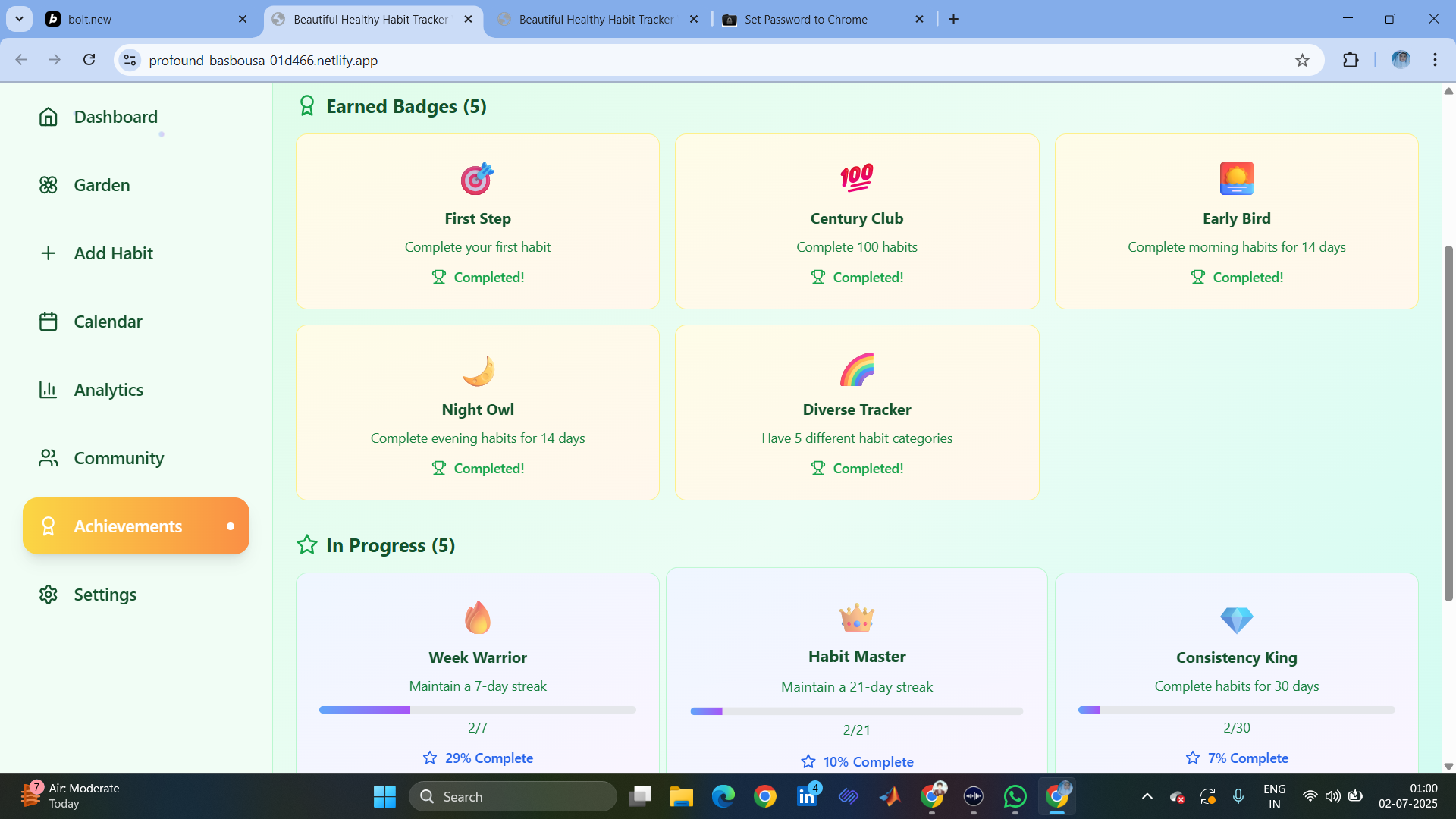Click the First Step target badge icon
The image size is (1456, 819).
[478, 179]
